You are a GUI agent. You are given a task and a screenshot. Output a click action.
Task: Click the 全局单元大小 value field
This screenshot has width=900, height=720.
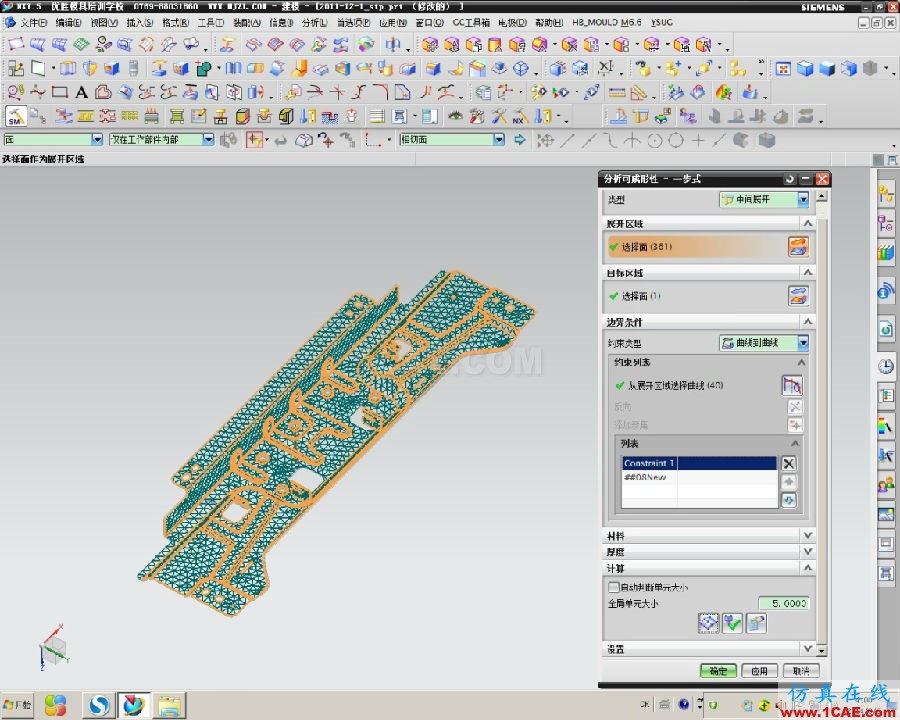coord(783,603)
